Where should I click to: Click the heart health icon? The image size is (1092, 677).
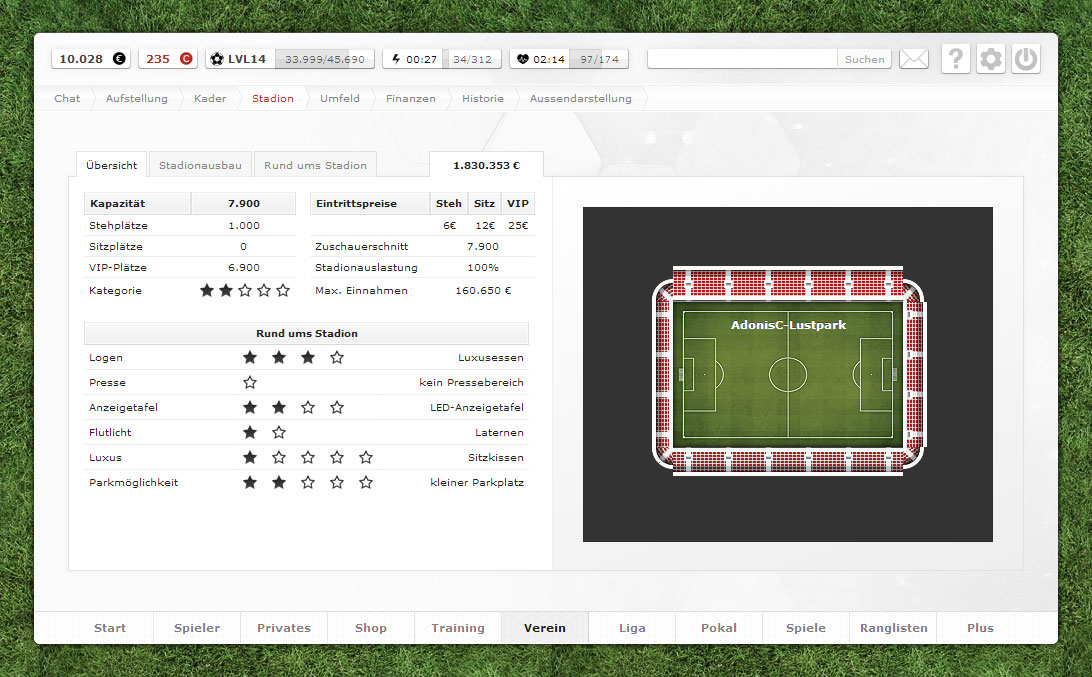(x=522, y=59)
